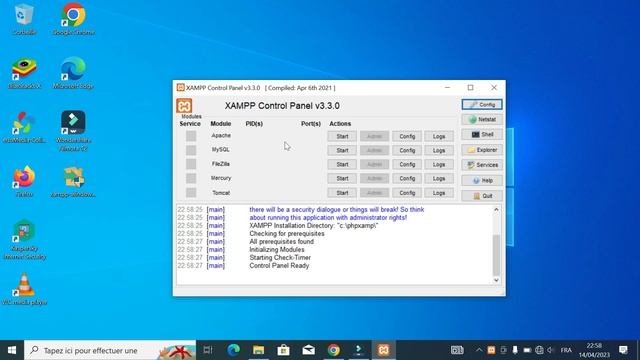Select the XAMPP taskbar icon
Image resolution: width=640 pixels, height=360 pixels.
(x=384, y=350)
